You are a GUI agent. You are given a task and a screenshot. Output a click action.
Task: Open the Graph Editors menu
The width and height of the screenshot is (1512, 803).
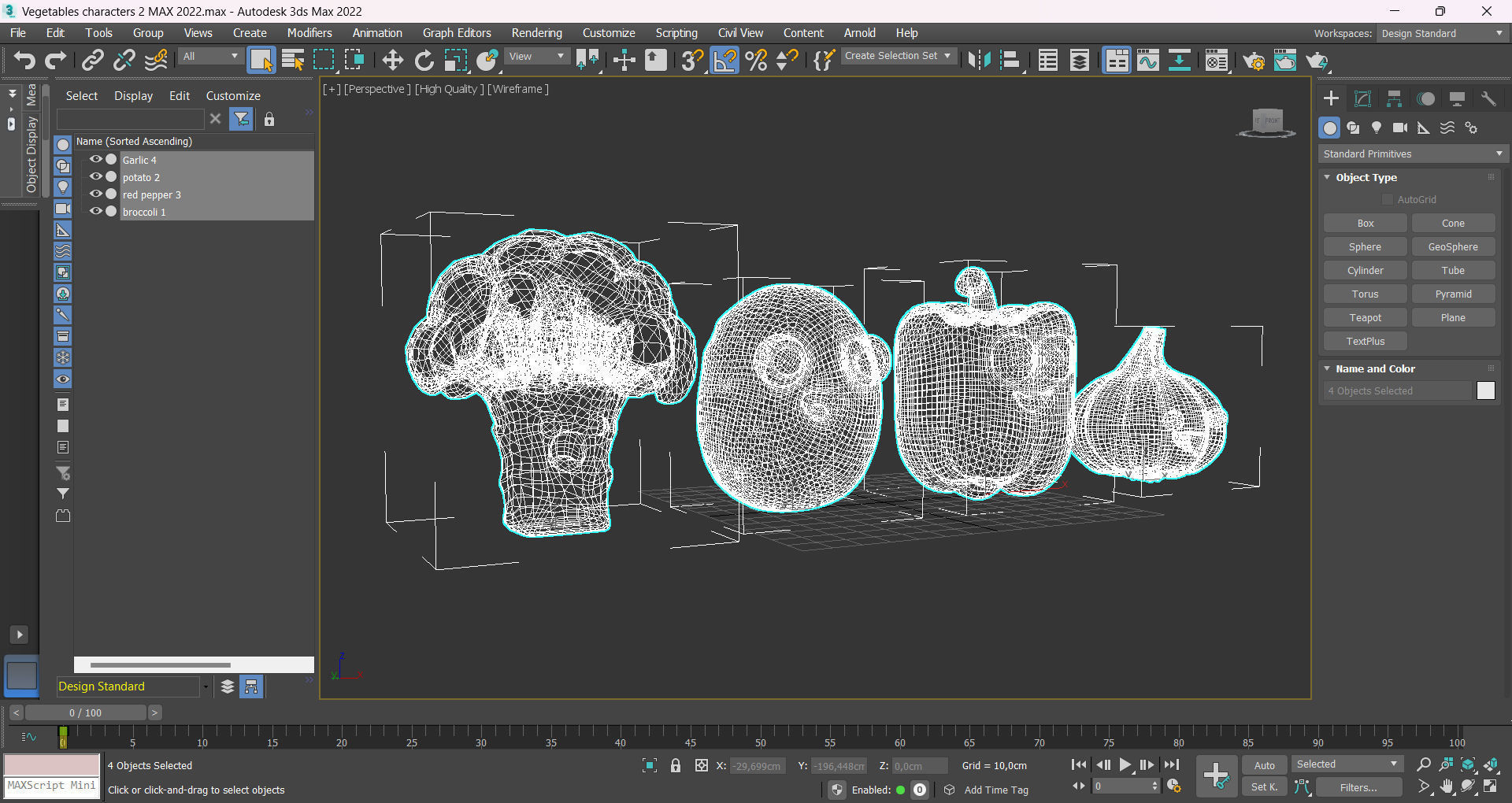(457, 33)
